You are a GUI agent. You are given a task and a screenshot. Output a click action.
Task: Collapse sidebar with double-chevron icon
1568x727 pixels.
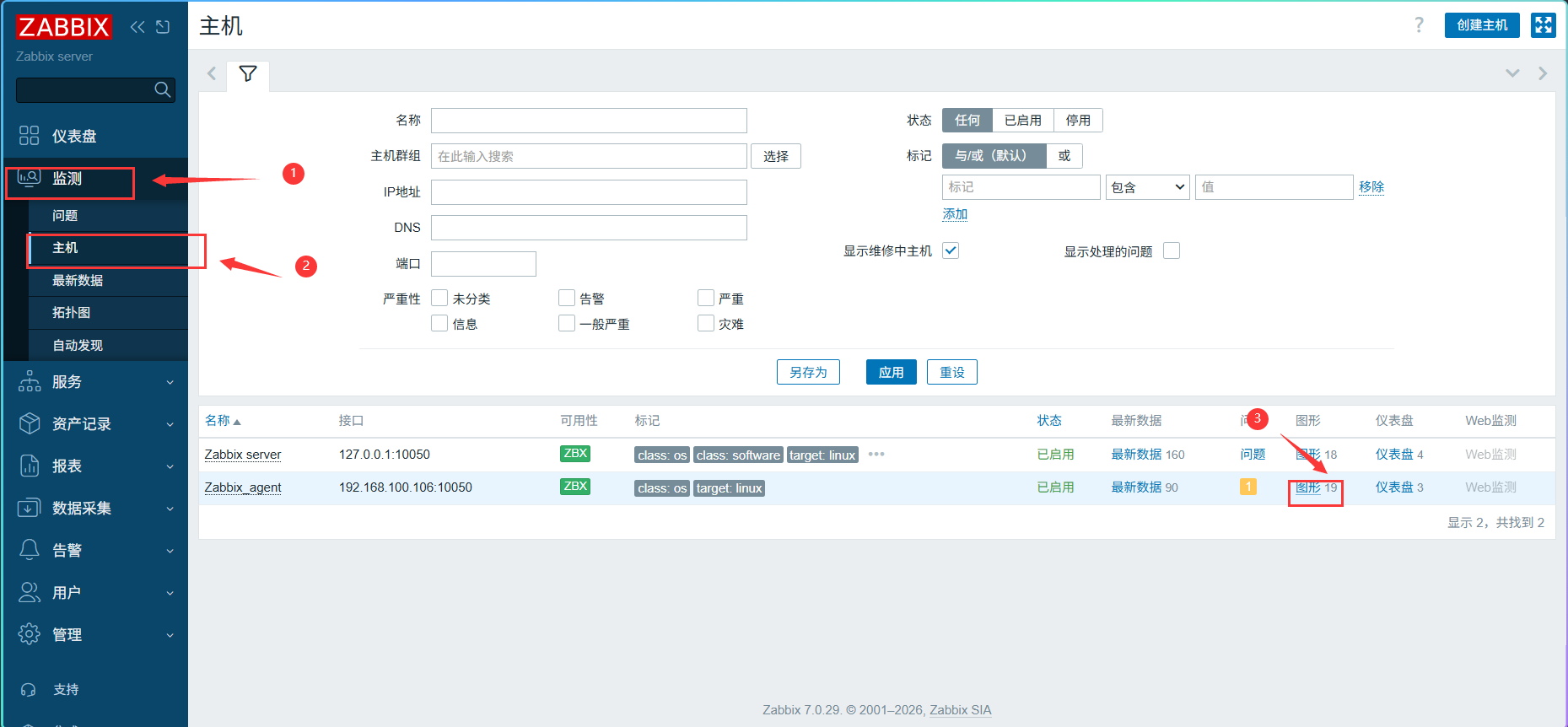(x=137, y=27)
